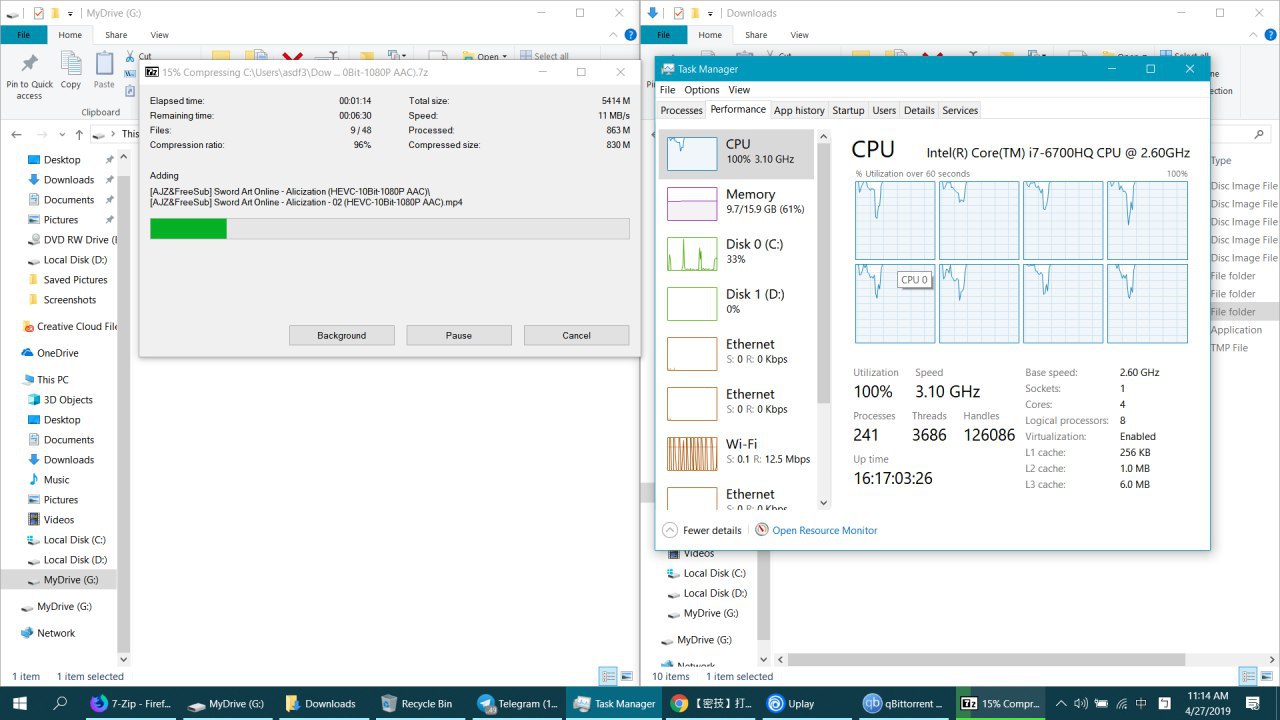Click Pin to Quick access in MyDrive ribbon
Viewport: 1280px width, 720px height.
click(x=30, y=76)
